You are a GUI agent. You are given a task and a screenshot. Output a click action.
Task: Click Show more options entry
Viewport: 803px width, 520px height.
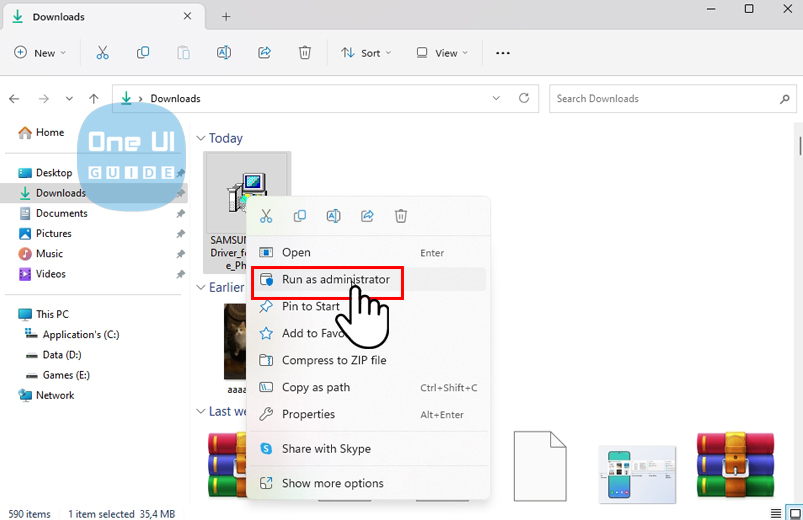tap(332, 483)
